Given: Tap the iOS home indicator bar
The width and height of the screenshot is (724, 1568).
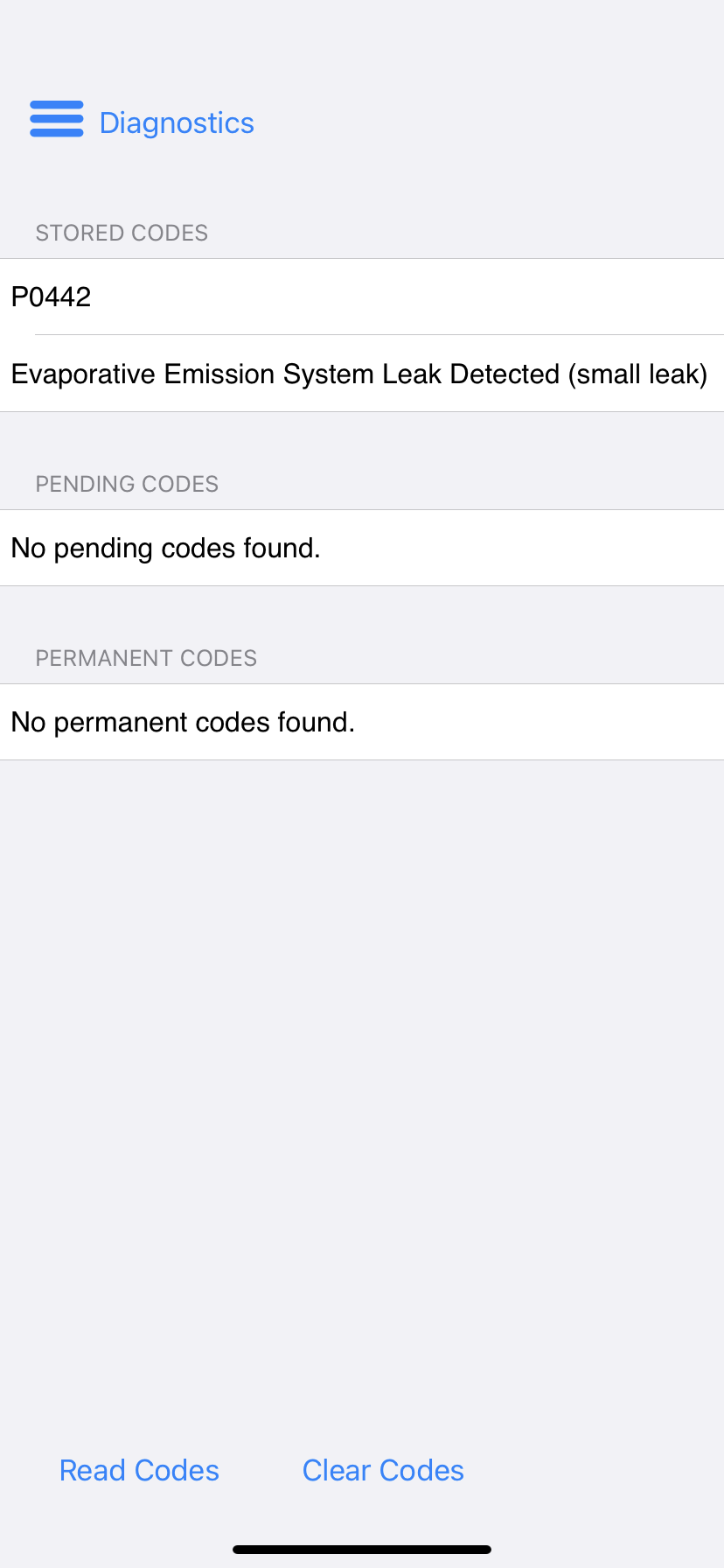Looking at the screenshot, I should (362, 1550).
